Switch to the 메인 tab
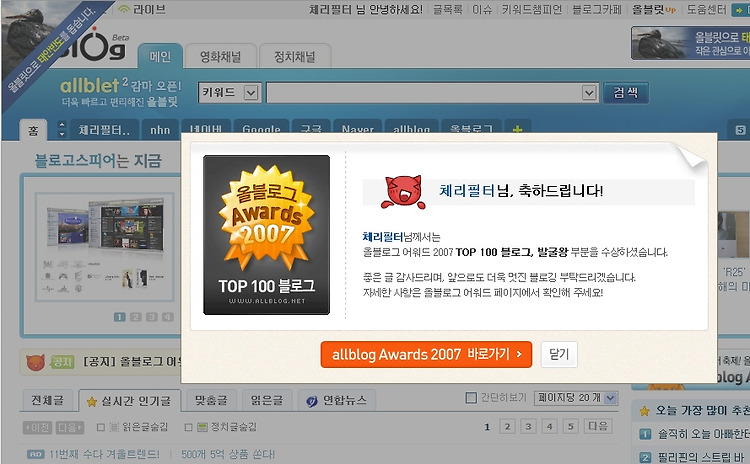750x464 pixels. coord(160,56)
